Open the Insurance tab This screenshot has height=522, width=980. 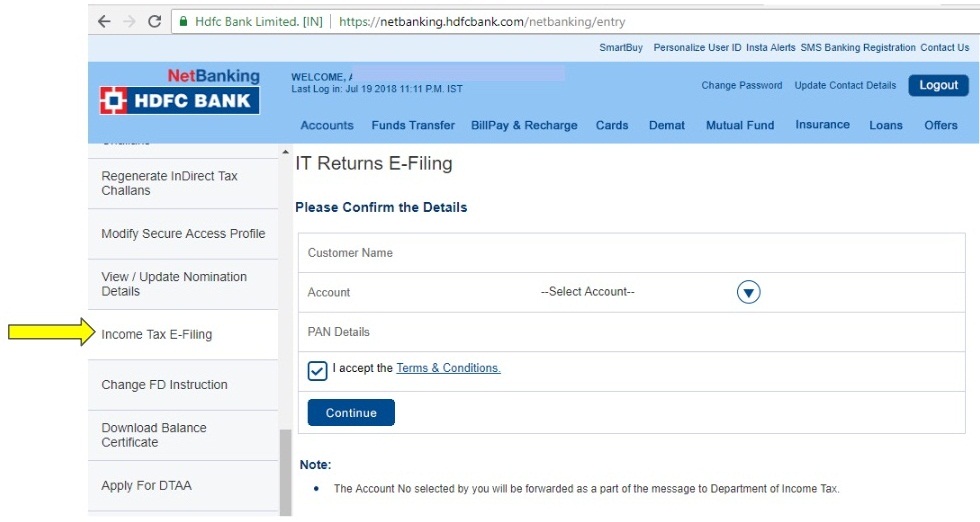tap(822, 124)
